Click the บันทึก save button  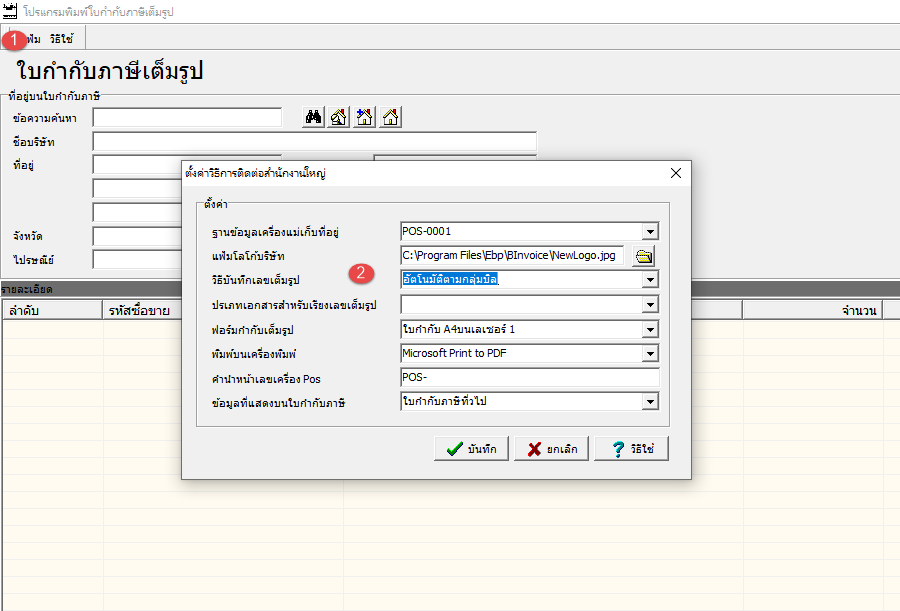472,449
